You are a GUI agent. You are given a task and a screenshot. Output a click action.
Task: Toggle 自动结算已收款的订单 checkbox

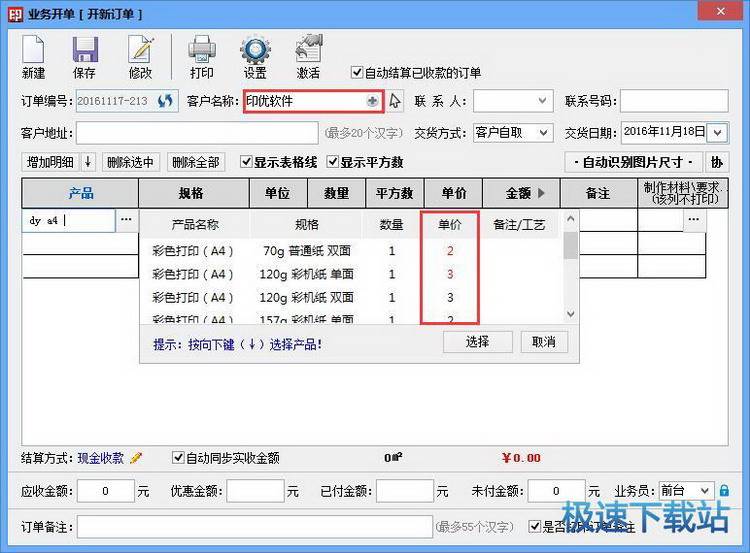coord(357,73)
